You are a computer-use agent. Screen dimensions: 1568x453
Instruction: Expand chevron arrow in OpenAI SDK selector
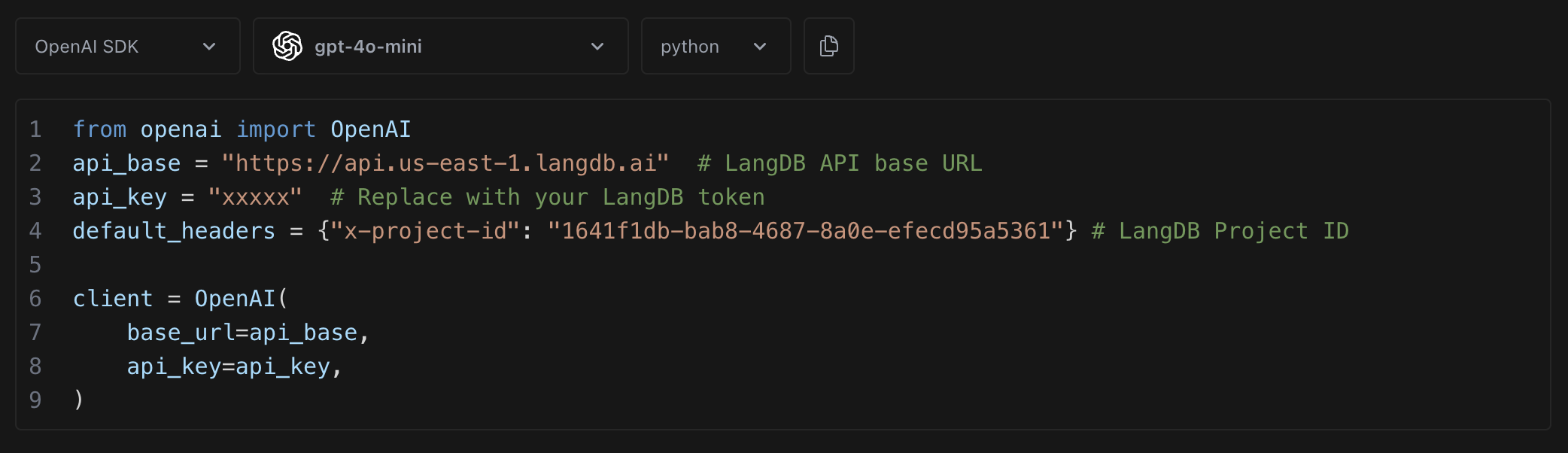[209, 47]
